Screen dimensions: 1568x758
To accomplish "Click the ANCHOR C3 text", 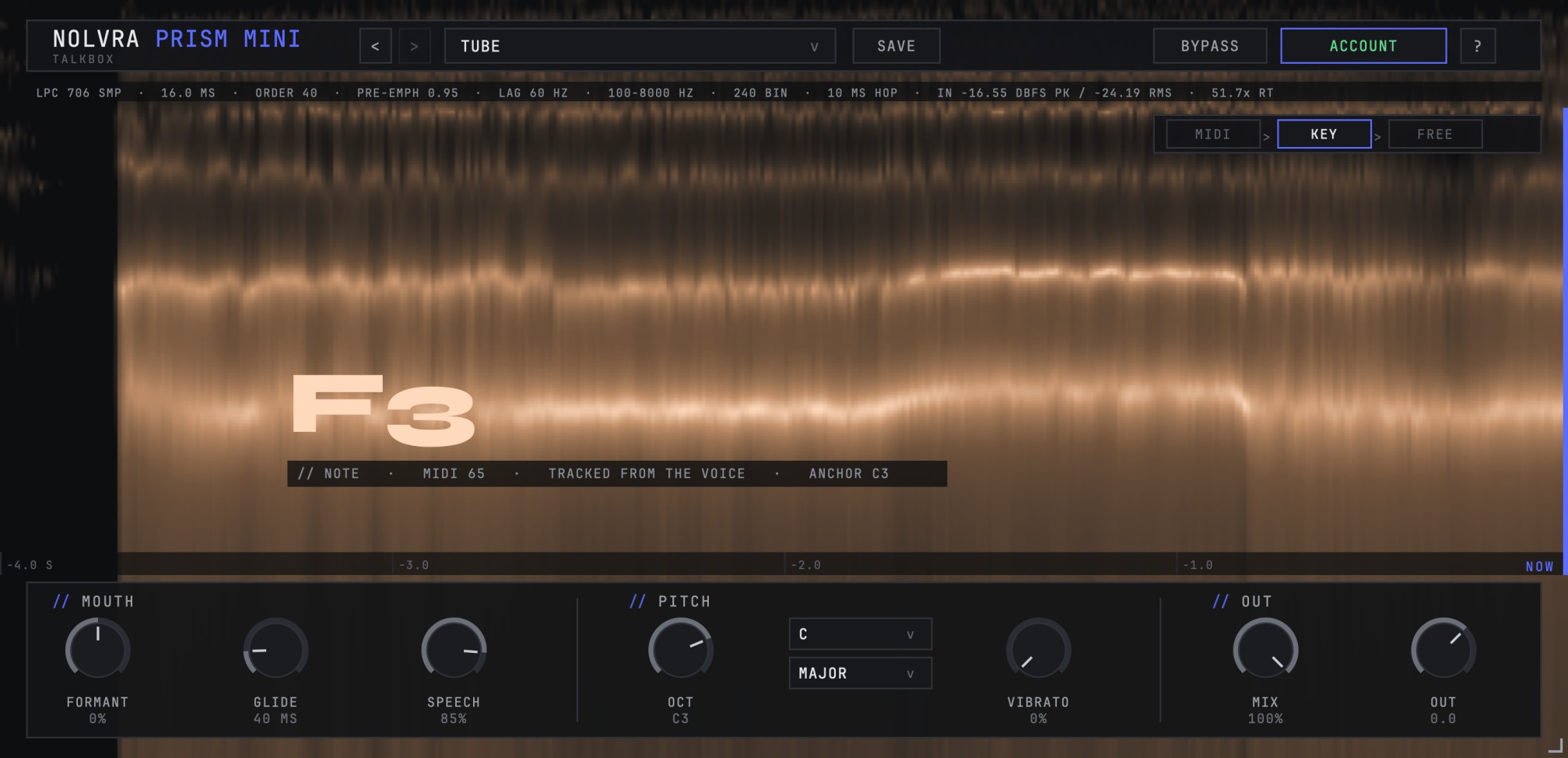I will (x=849, y=473).
